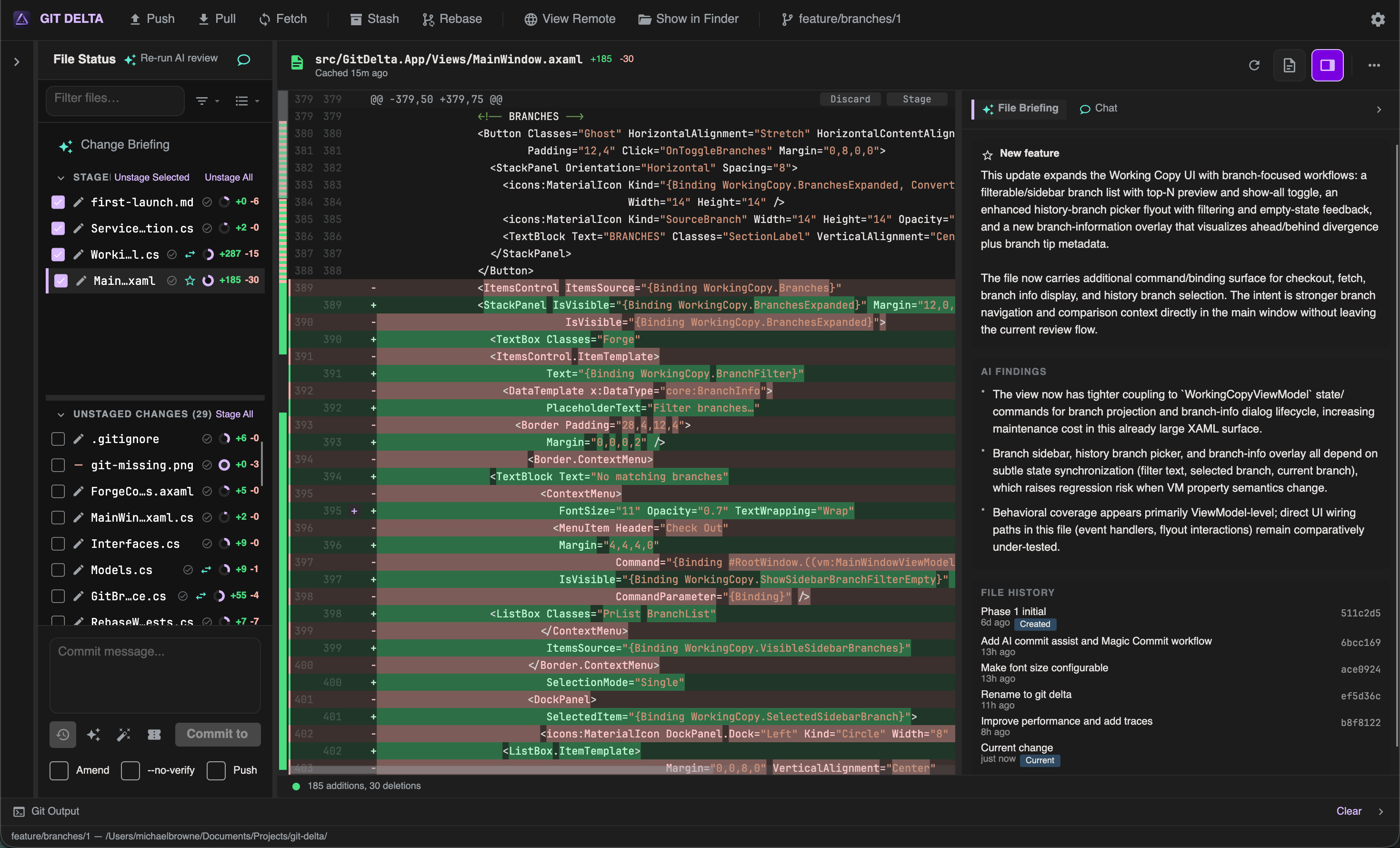Click the check-circle icon on Service…tion.cs row

207,229
